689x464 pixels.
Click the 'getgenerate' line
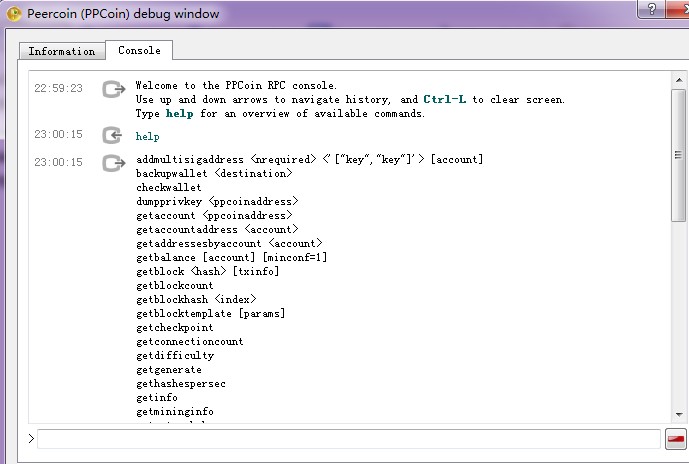169,370
